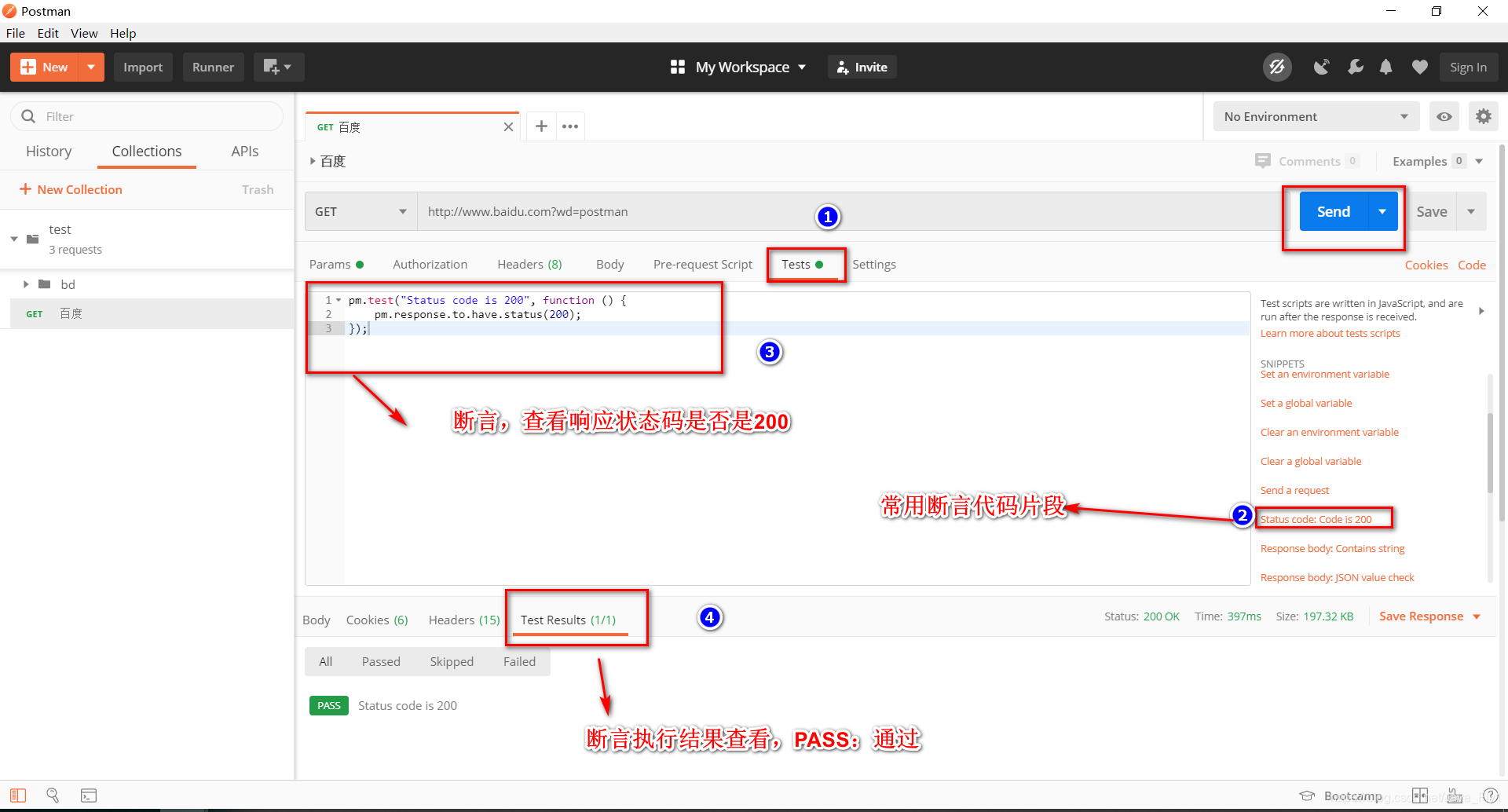The height and width of the screenshot is (812, 1508).
Task: Click the Filter search field
Action: tap(147, 116)
